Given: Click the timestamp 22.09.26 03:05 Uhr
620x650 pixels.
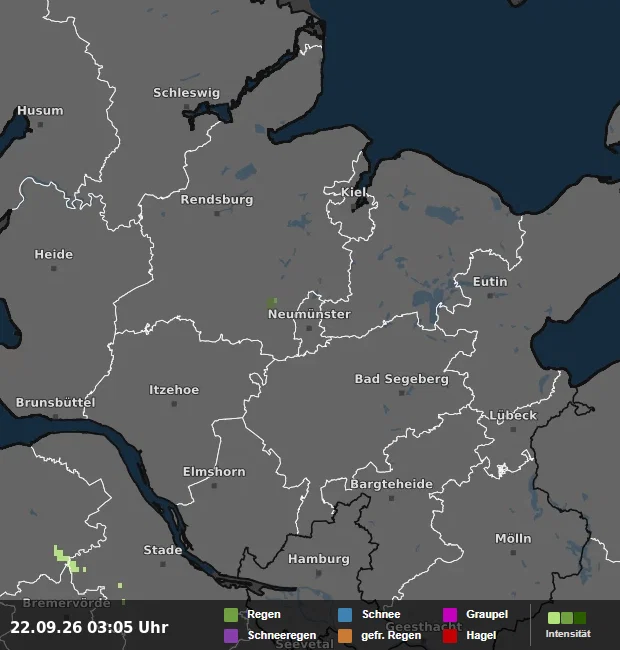Looking at the screenshot, I should pyautogui.click(x=89, y=627).
